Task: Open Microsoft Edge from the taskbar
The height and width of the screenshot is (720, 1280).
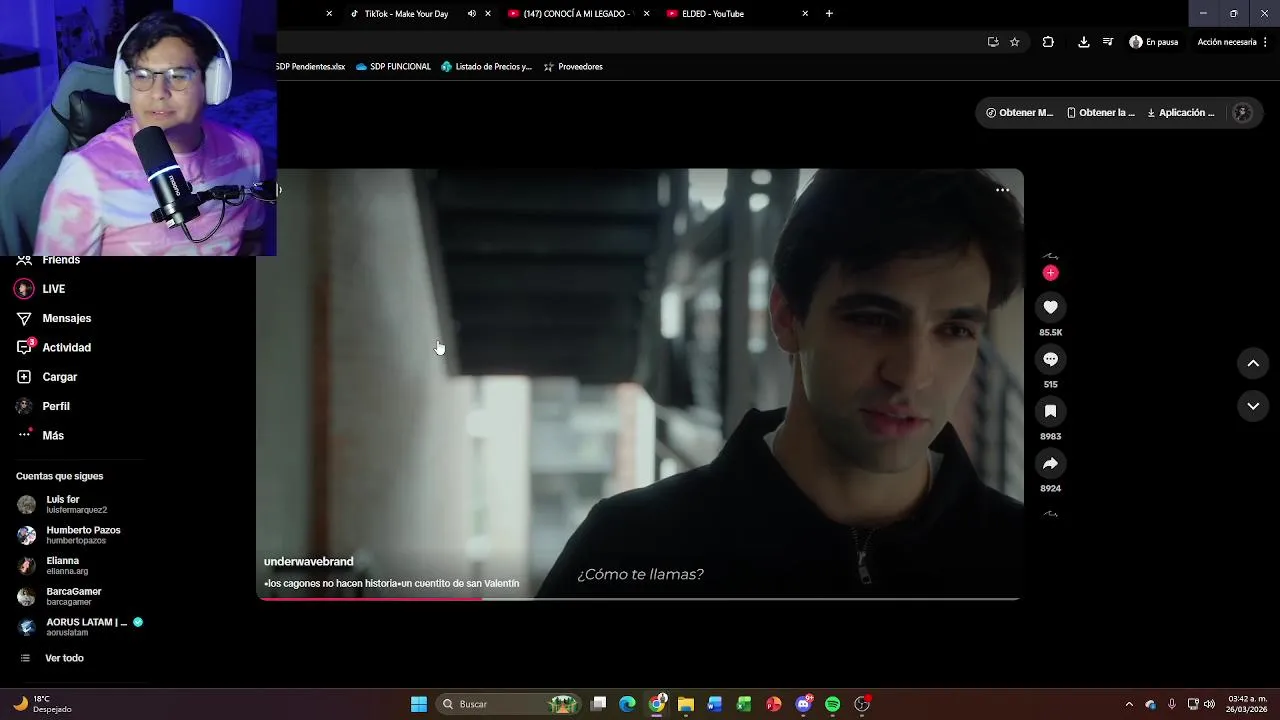Action: (x=627, y=704)
